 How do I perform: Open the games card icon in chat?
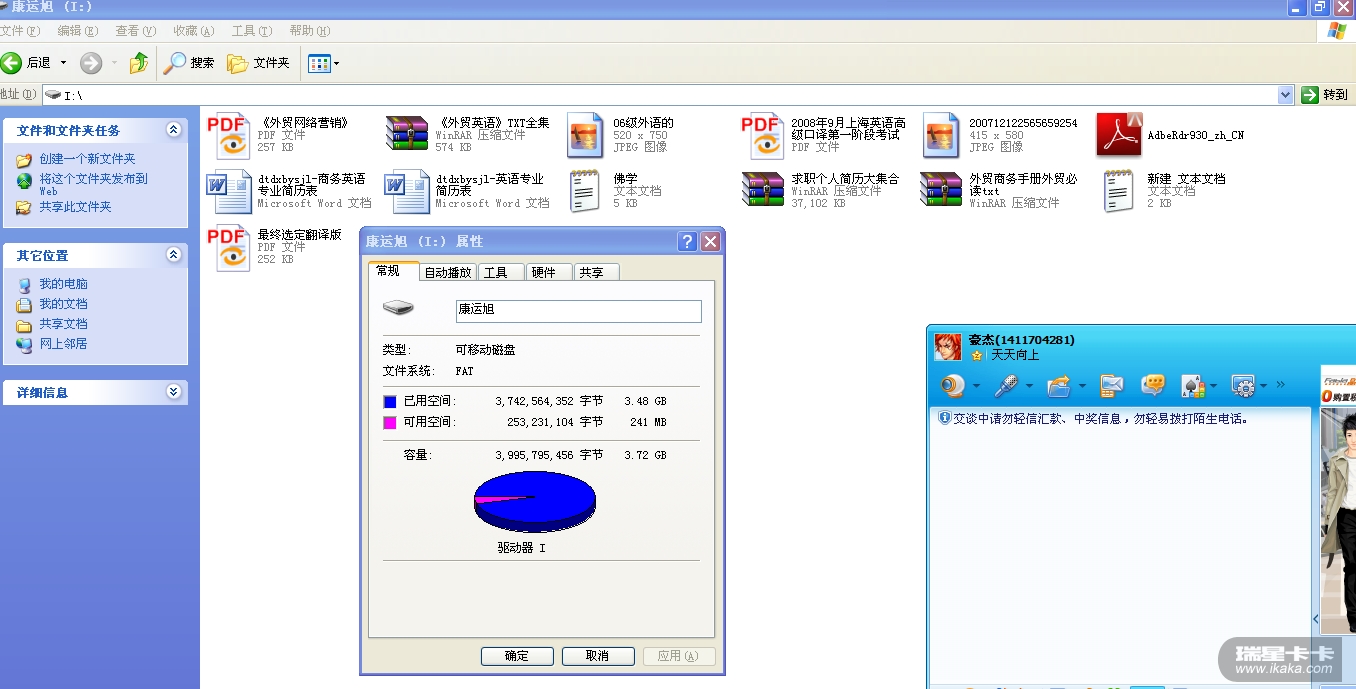point(1192,385)
